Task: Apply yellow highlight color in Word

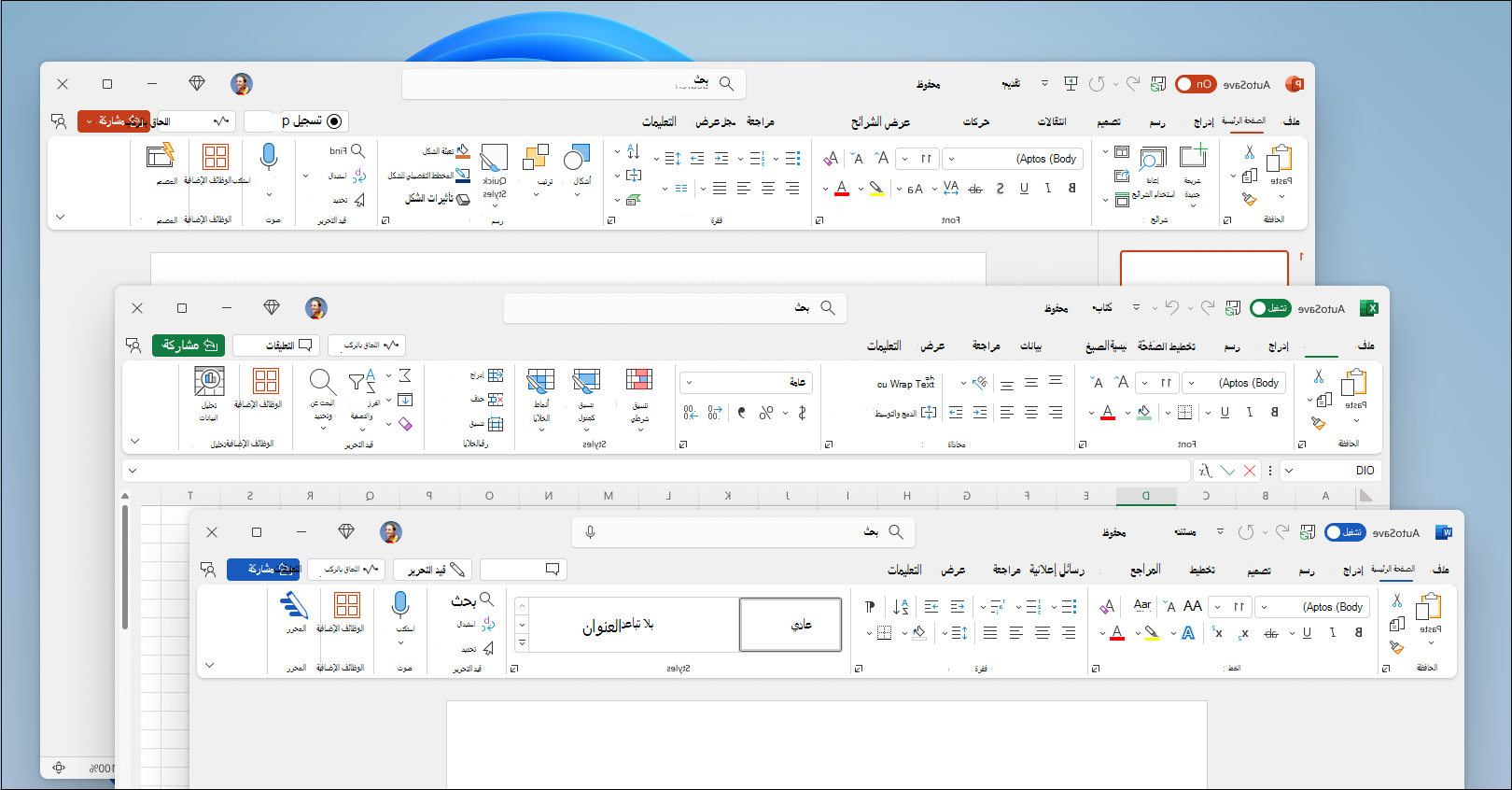Action: coord(1153,633)
